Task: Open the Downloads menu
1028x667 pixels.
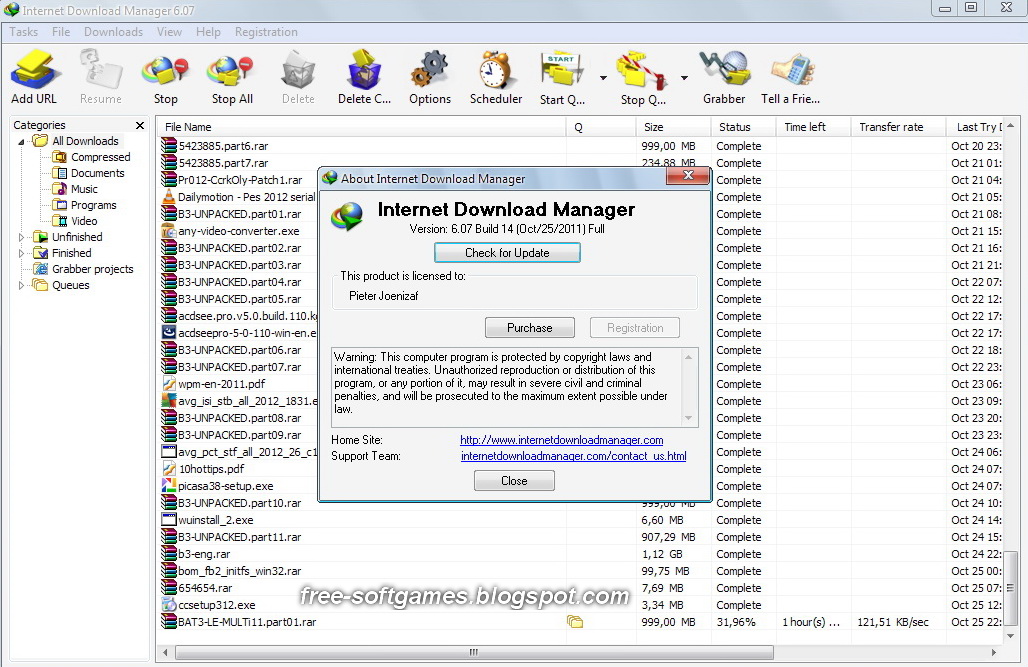Action: 113,32
